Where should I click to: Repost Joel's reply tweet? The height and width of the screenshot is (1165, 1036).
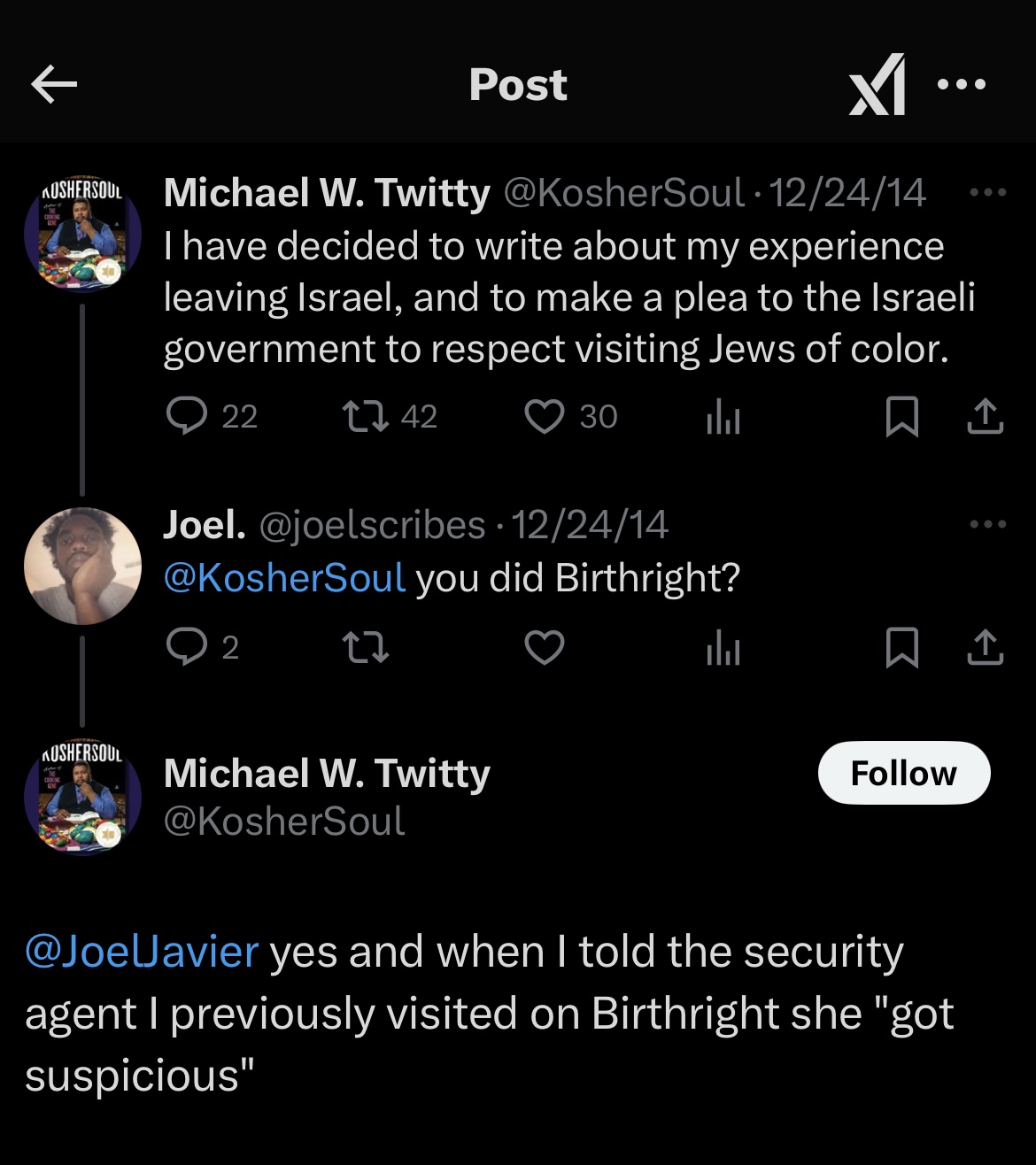point(366,647)
